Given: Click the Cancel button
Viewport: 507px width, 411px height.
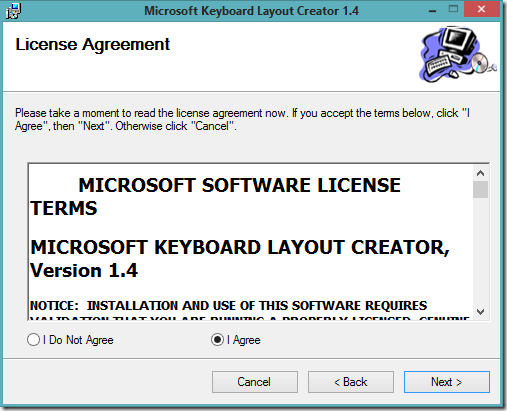Looking at the screenshot, I should [255, 382].
